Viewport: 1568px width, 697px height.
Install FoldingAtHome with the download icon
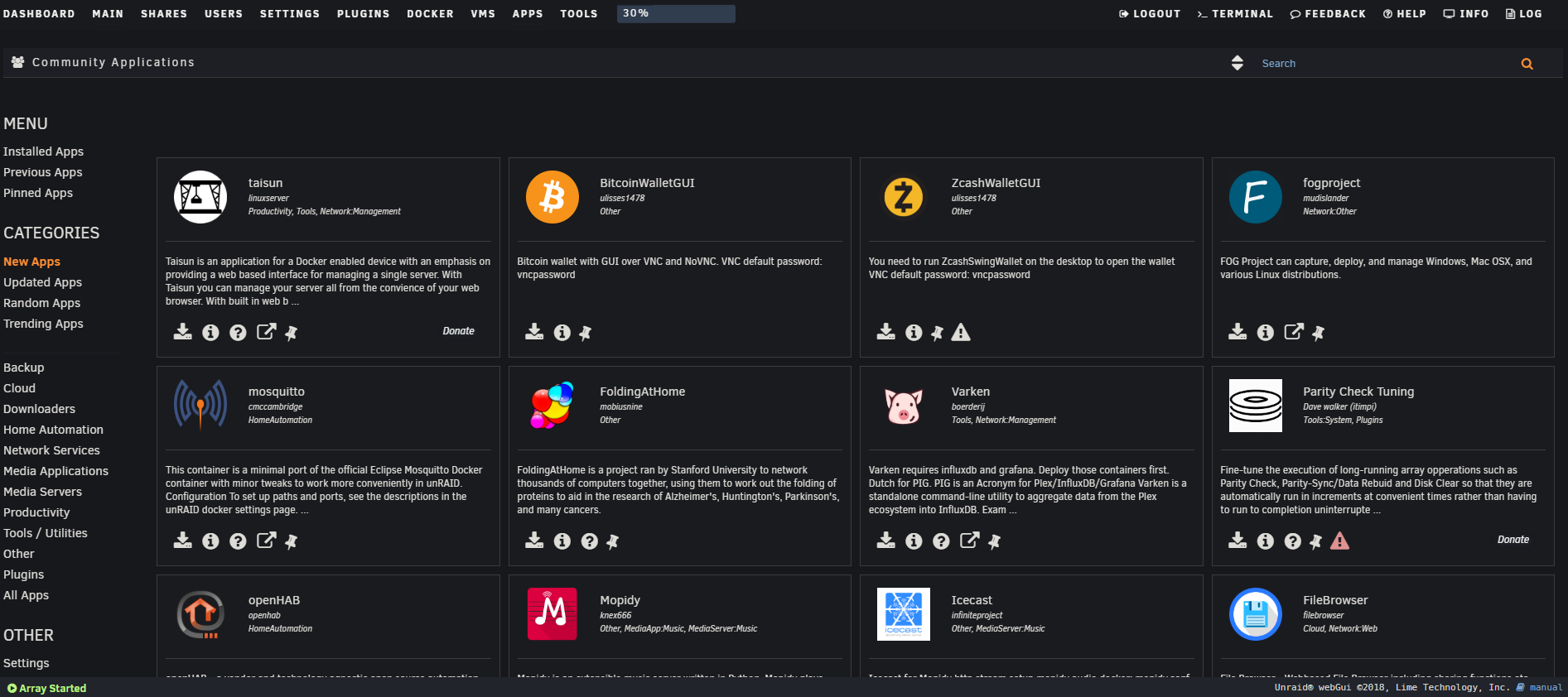[534, 541]
